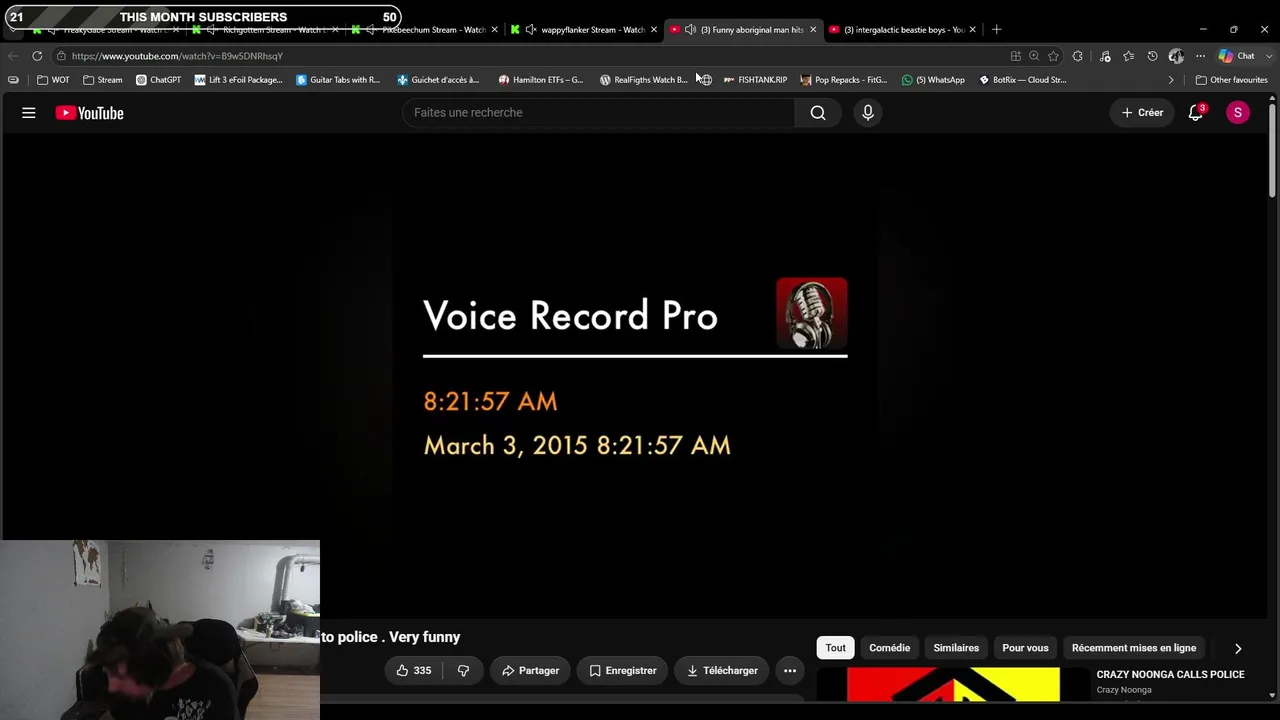Close the Funny aboriginal man tab
The height and width of the screenshot is (720, 1280).
(813, 30)
